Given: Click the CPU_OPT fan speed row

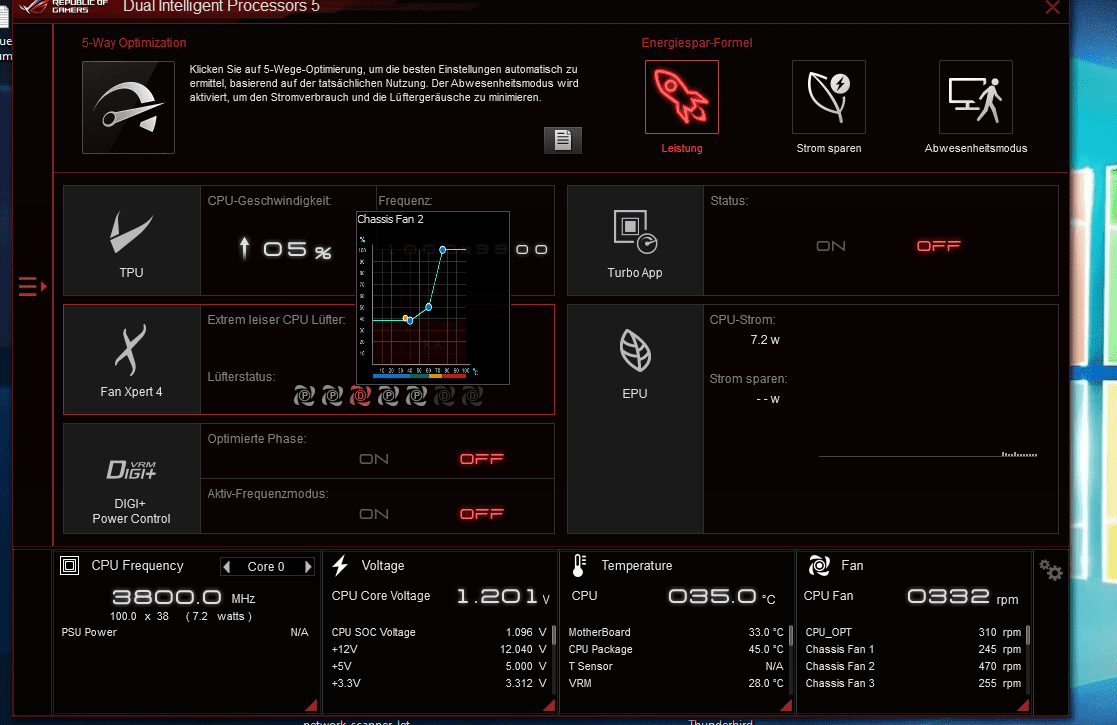Looking at the screenshot, I should (913, 632).
